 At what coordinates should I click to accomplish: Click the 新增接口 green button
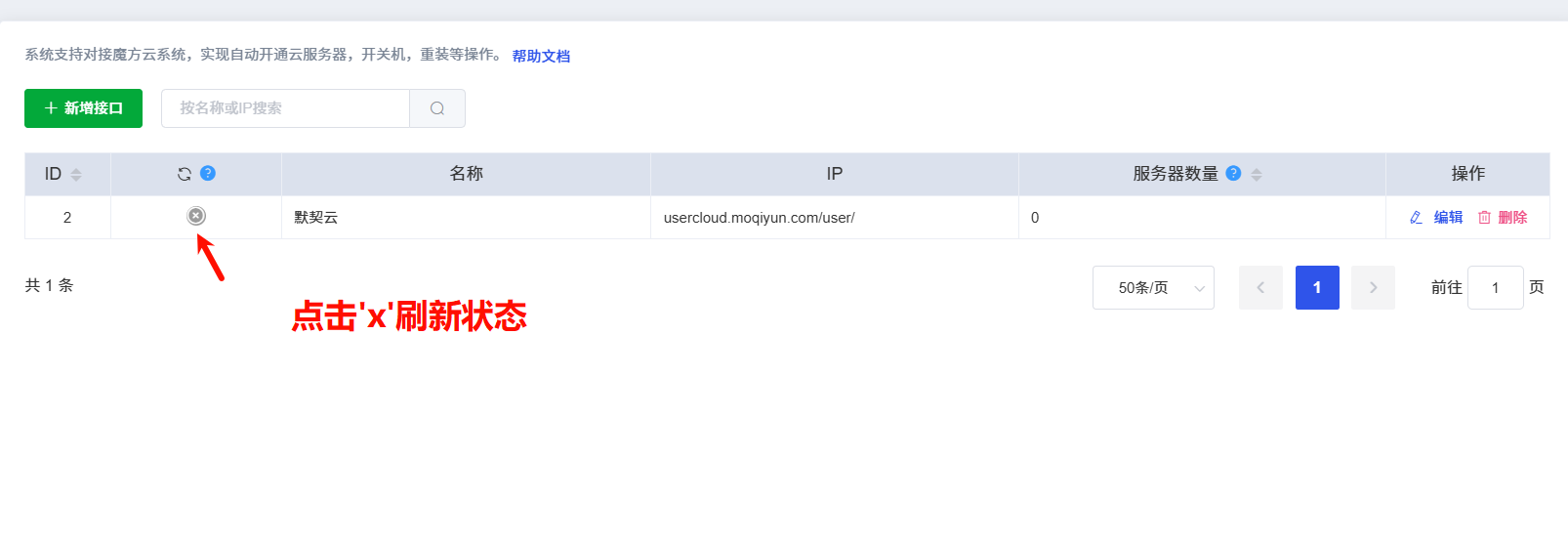(83, 108)
